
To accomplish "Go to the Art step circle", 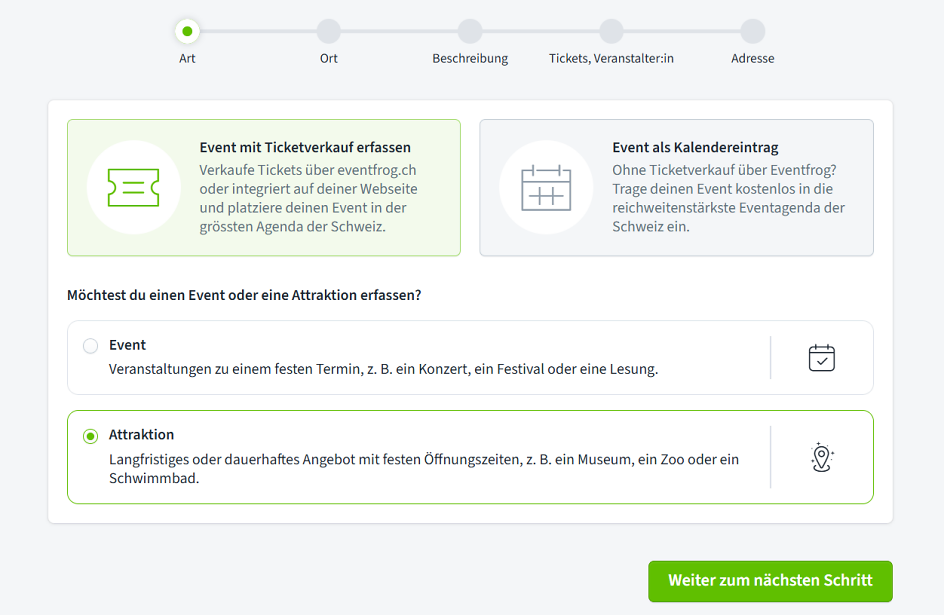I will click(187, 31).
